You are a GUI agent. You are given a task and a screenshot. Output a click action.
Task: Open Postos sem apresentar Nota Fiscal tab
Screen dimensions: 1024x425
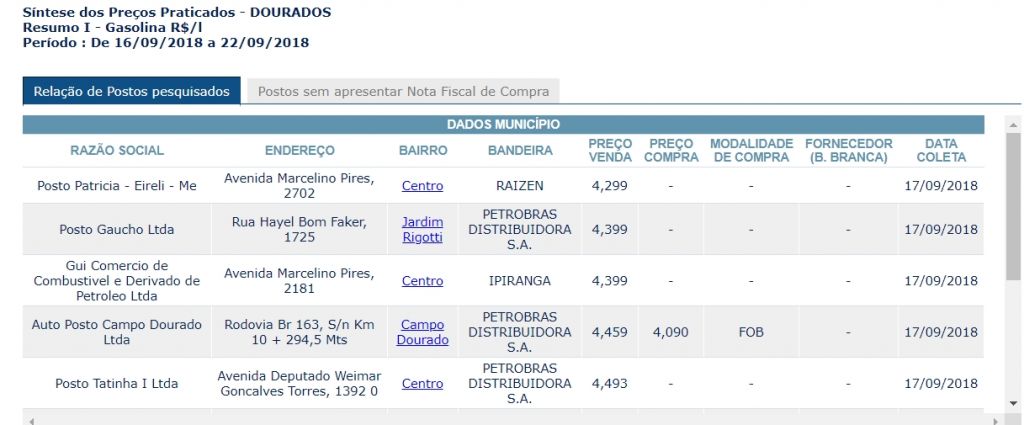point(403,91)
